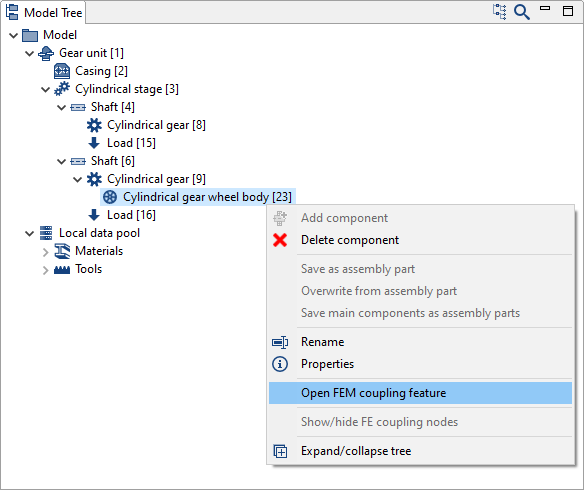Click the Shaft [4] icon
This screenshot has width=584, height=490.
[78, 108]
